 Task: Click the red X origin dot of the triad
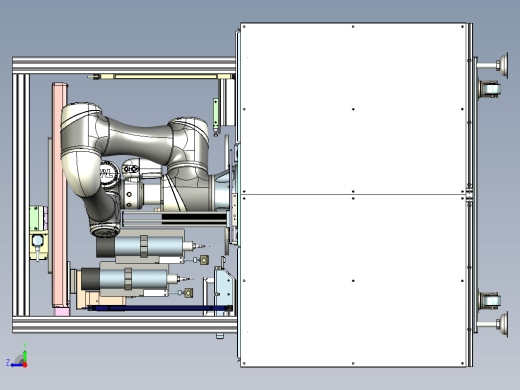25,365
